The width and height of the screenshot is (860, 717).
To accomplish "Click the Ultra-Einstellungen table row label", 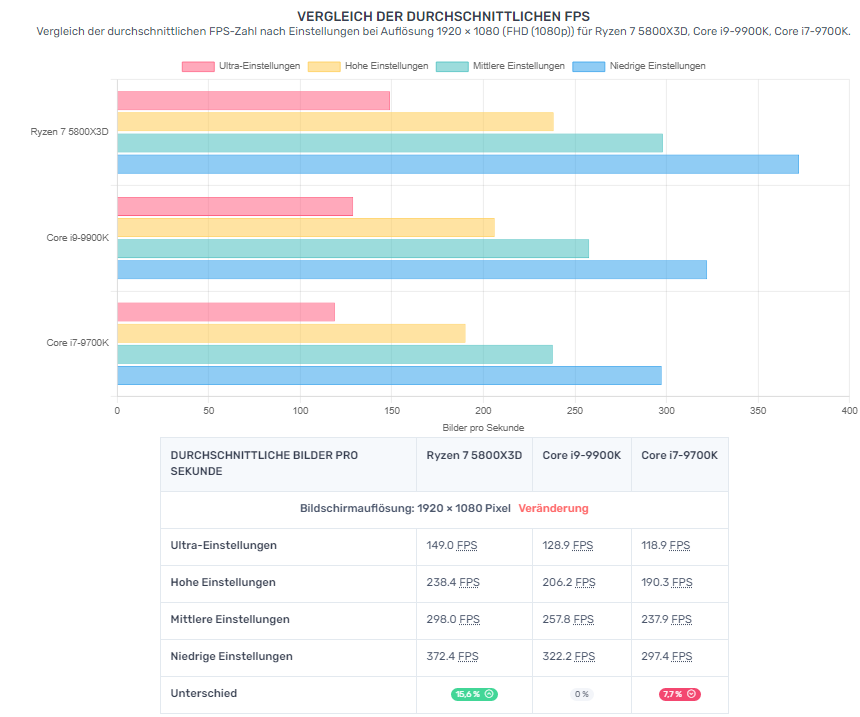I will (x=223, y=545).
